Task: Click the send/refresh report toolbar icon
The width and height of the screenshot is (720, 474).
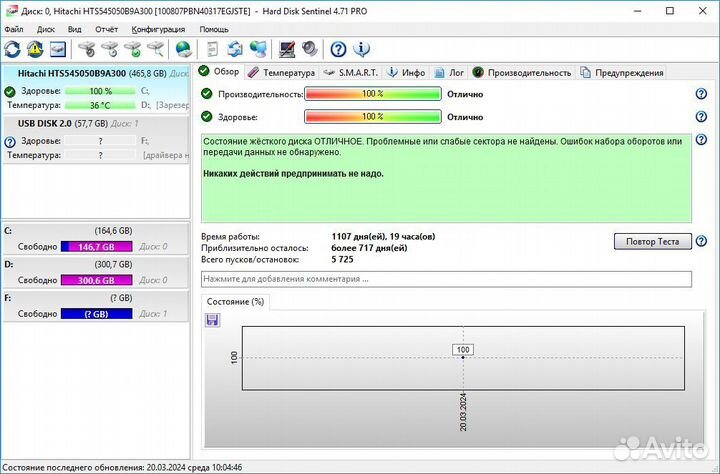Action: [x=235, y=49]
